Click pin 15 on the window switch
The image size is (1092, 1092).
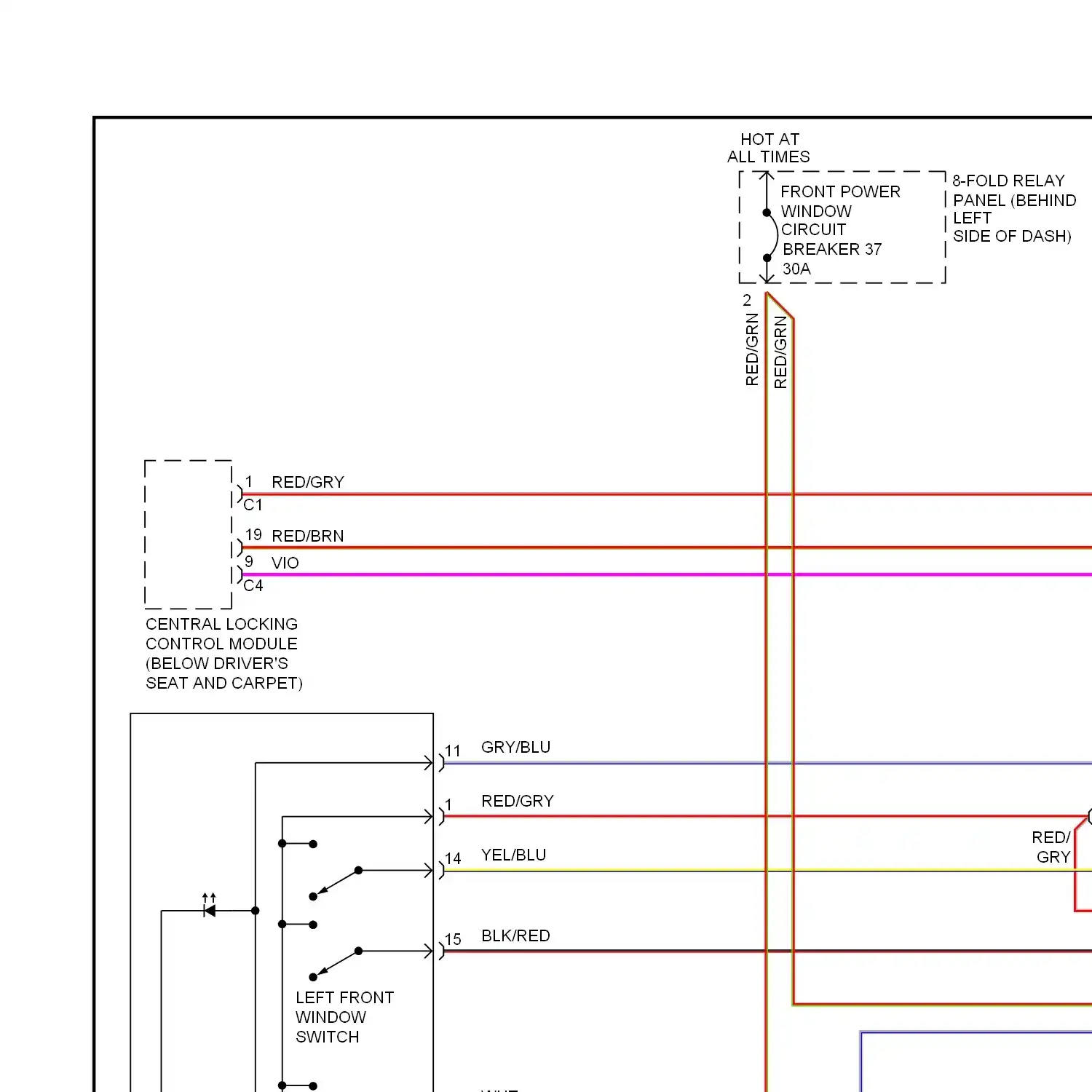[x=453, y=939]
